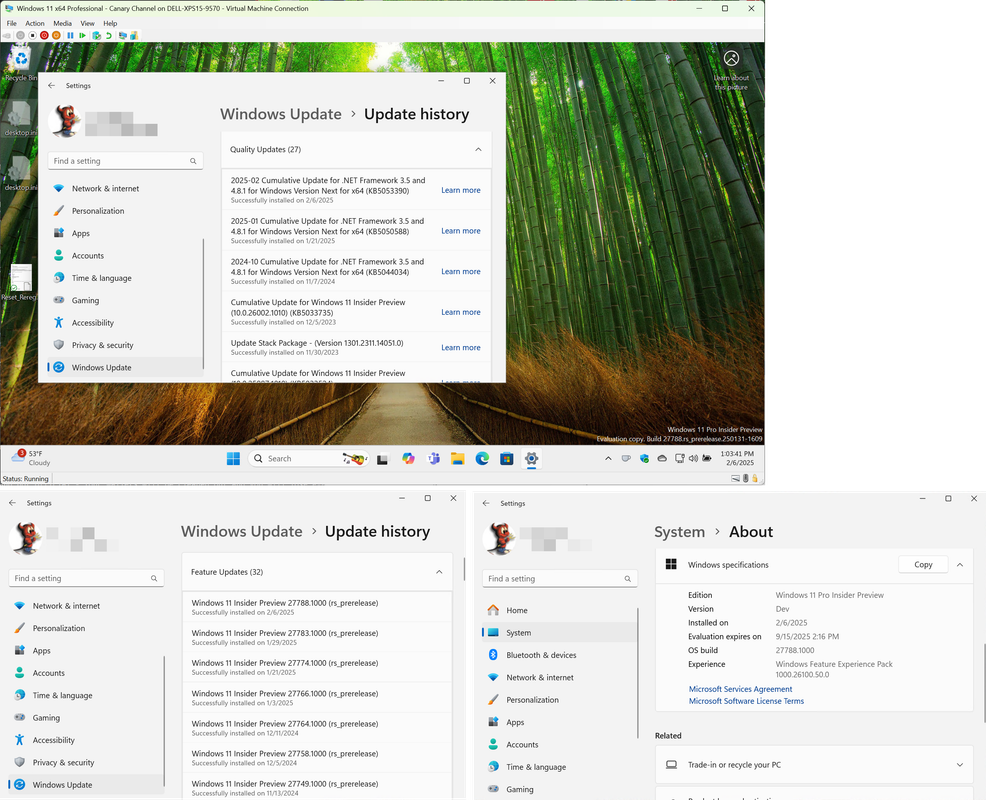Open Time & language in About window sidebar

(560, 767)
